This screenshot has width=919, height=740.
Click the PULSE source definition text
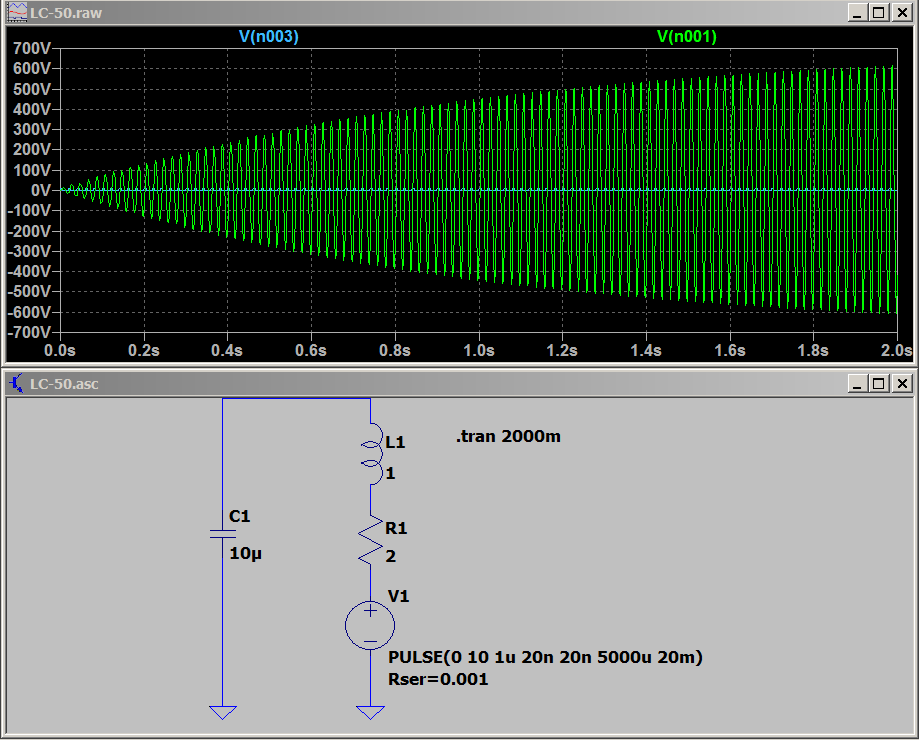[544, 657]
